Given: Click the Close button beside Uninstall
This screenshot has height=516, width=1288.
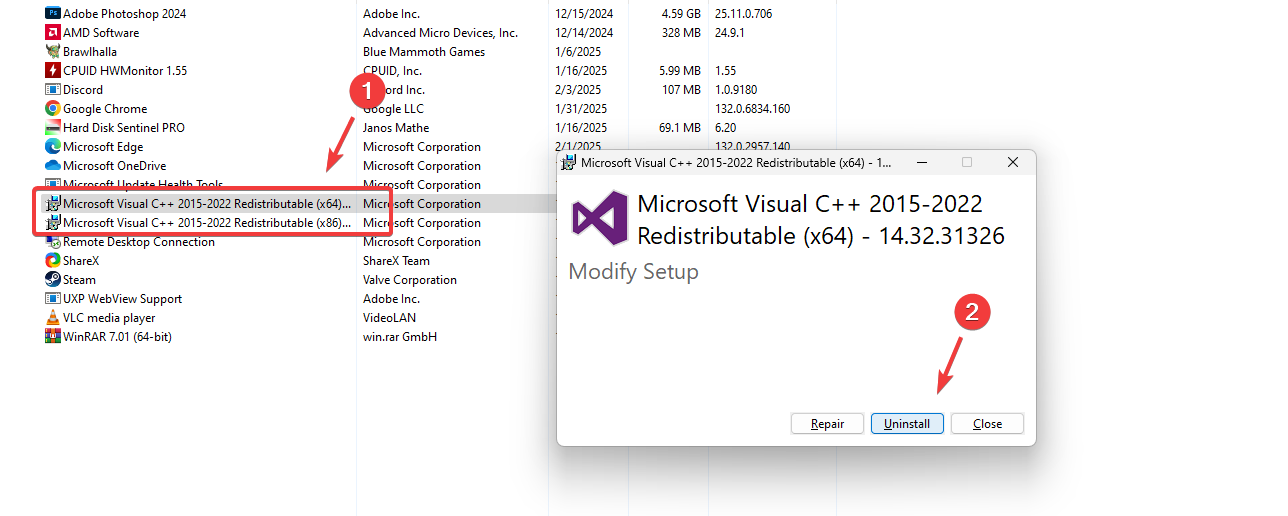Looking at the screenshot, I should click(x=987, y=424).
